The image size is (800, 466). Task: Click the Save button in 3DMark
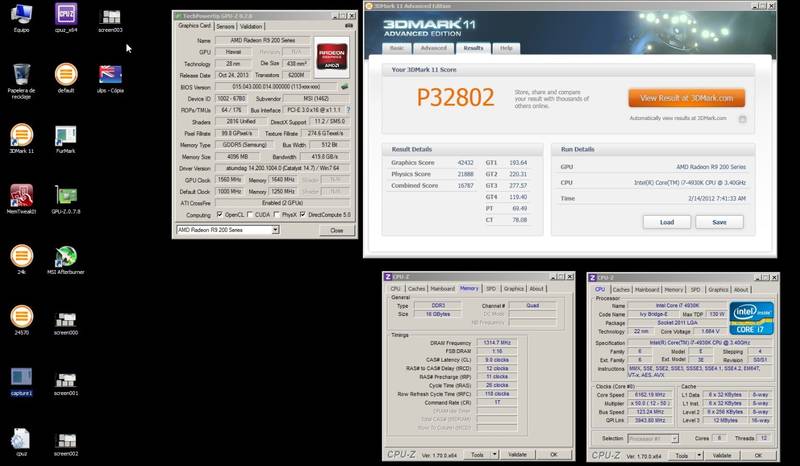tap(719, 222)
